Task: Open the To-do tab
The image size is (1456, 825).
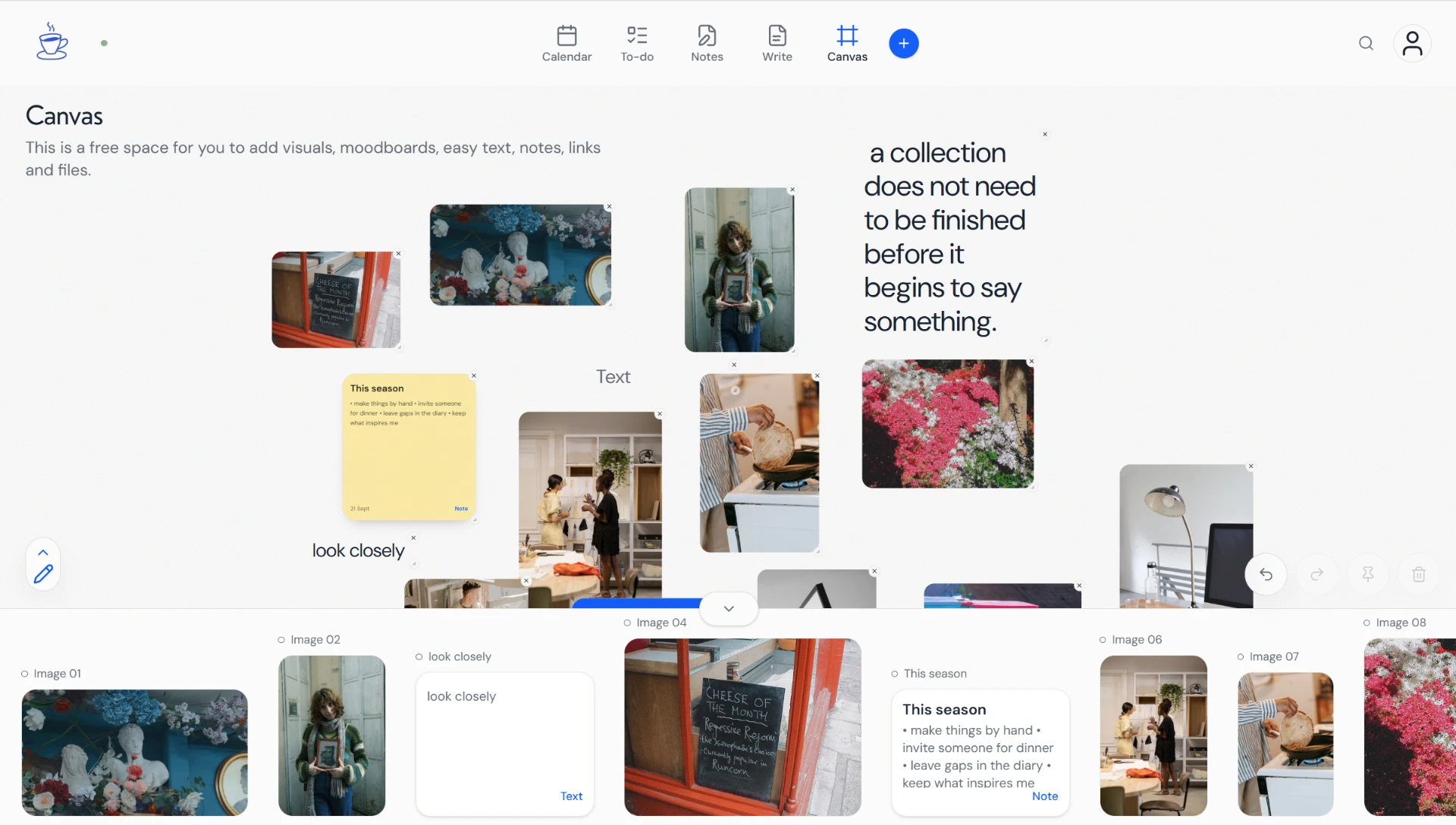Action: [637, 43]
